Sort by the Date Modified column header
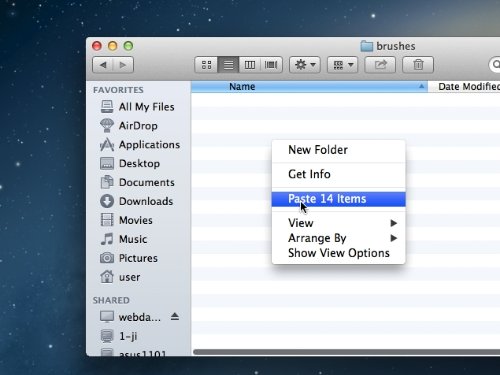Viewport: 500px width, 375px height. pyautogui.click(x=464, y=87)
